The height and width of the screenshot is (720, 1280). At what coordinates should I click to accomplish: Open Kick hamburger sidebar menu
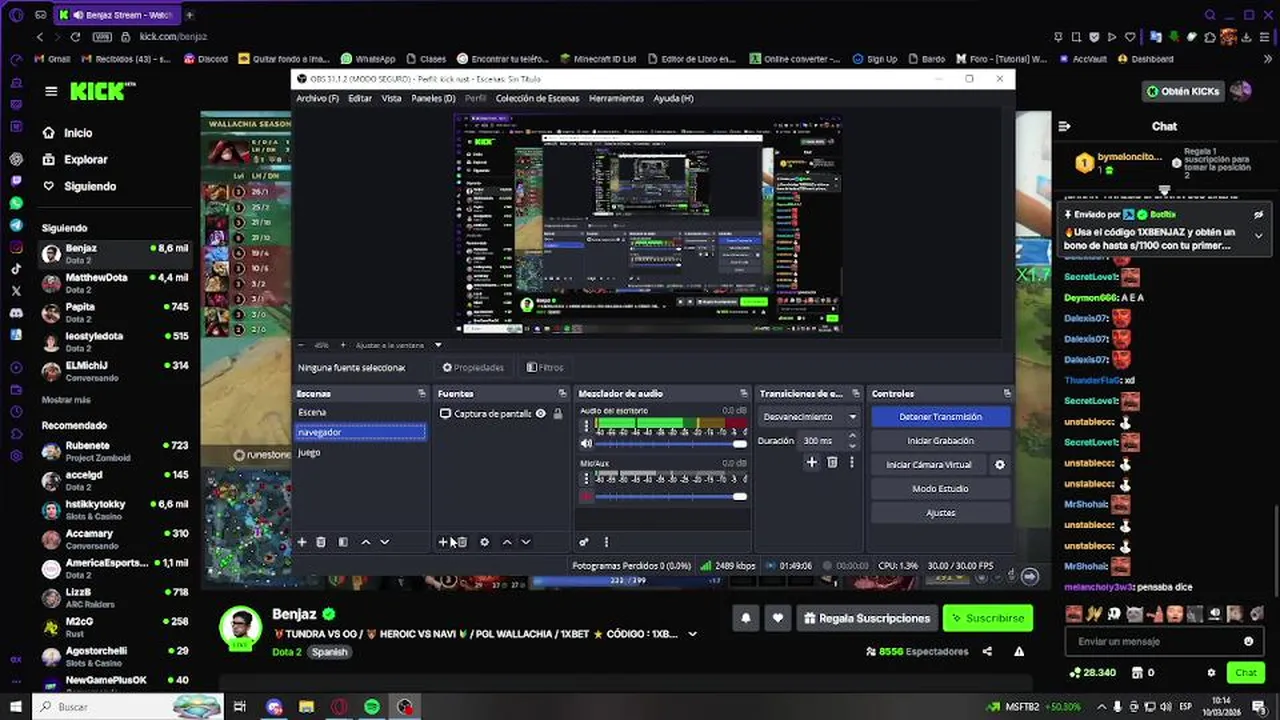51,91
